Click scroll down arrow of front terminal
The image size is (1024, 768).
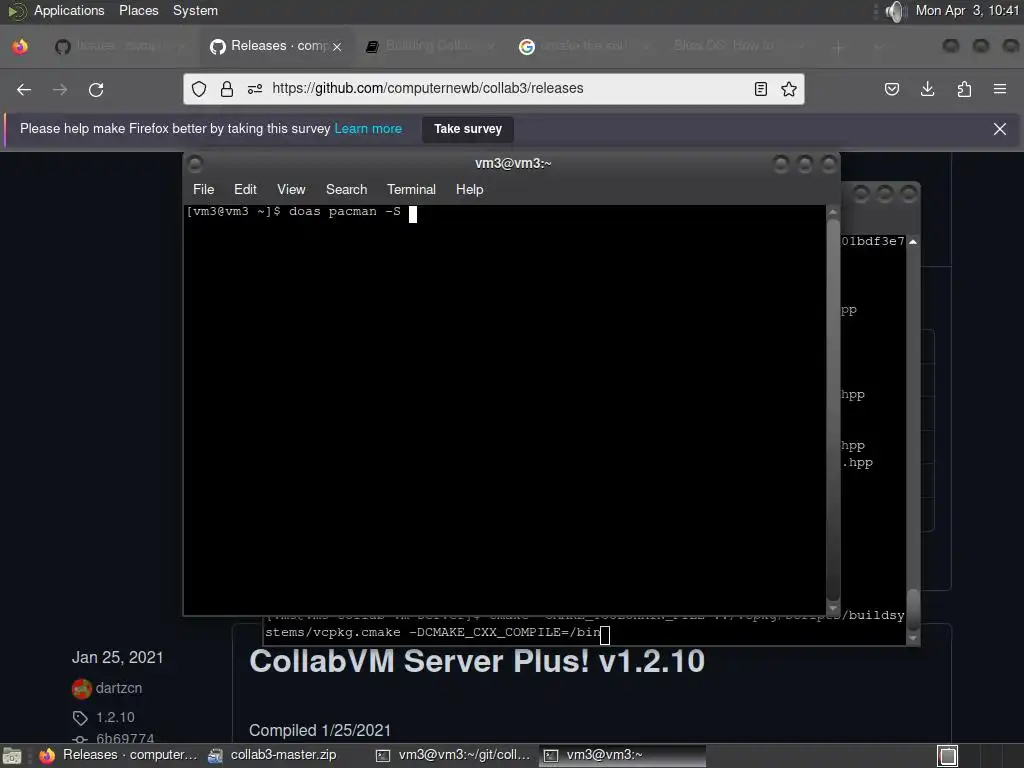pyautogui.click(x=833, y=608)
